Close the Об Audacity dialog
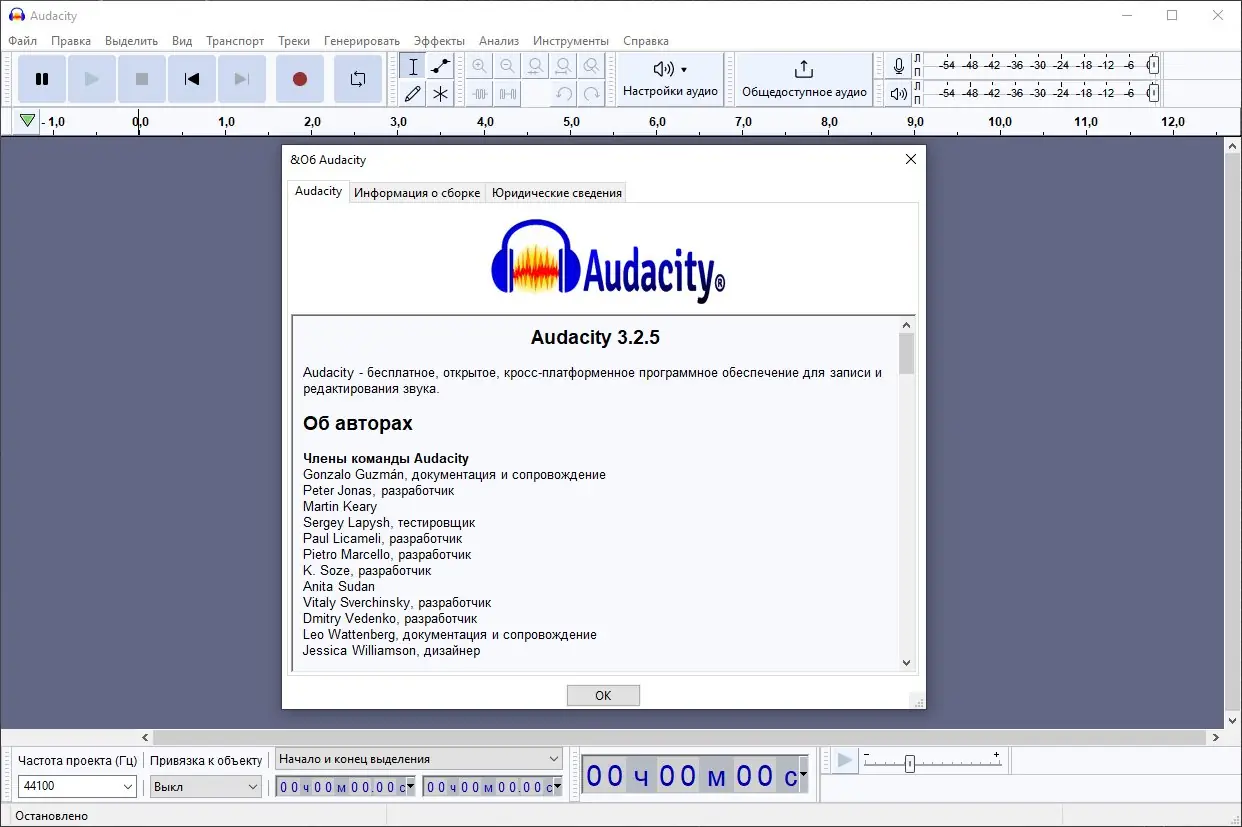 click(x=910, y=159)
